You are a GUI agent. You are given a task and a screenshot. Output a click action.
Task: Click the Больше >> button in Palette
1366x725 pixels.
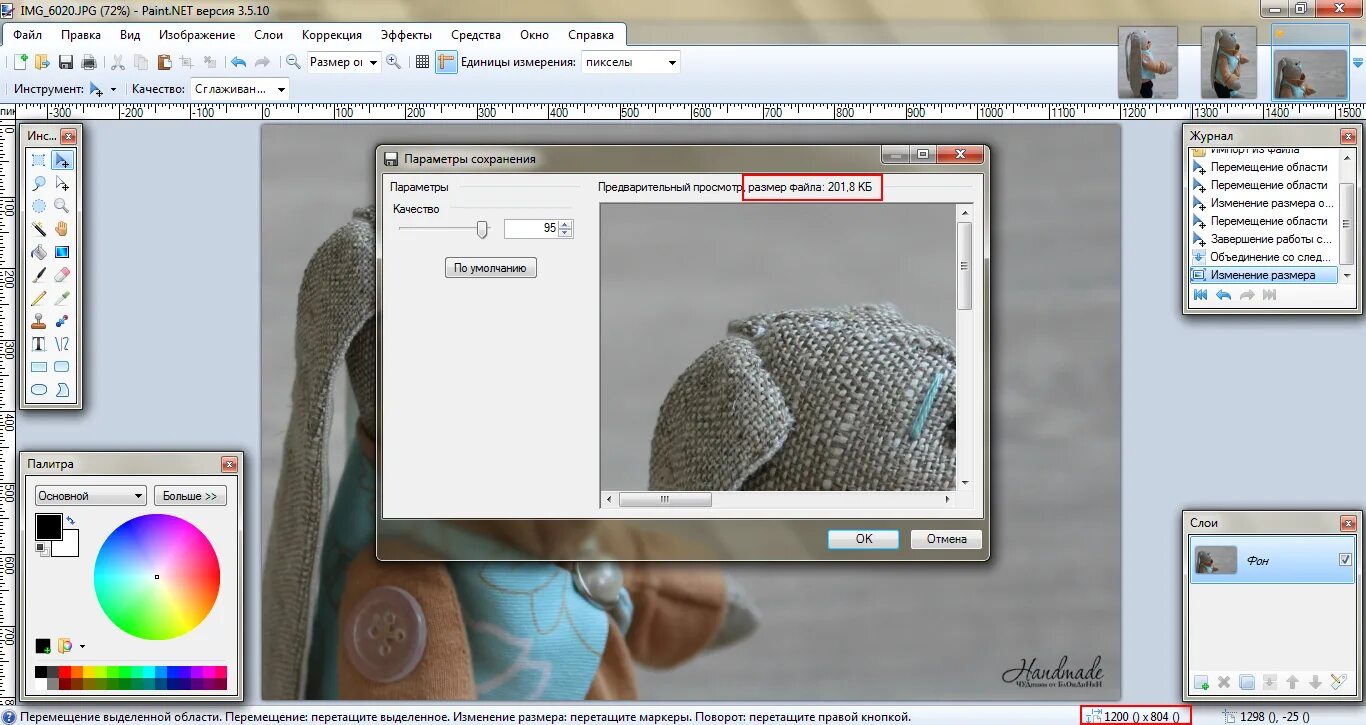click(x=190, y=496)
